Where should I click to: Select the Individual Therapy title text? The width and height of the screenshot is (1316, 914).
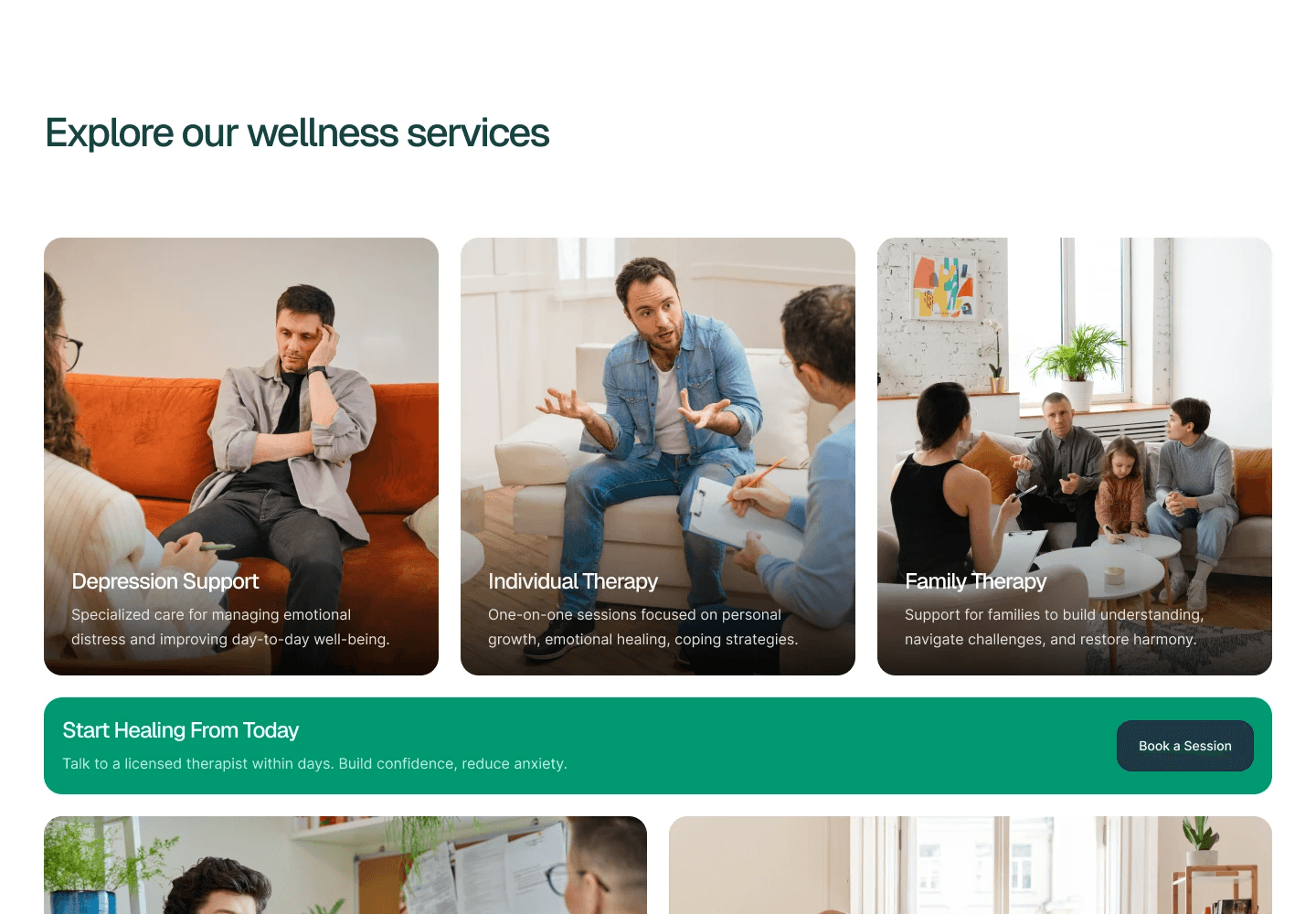pos(573,581)
